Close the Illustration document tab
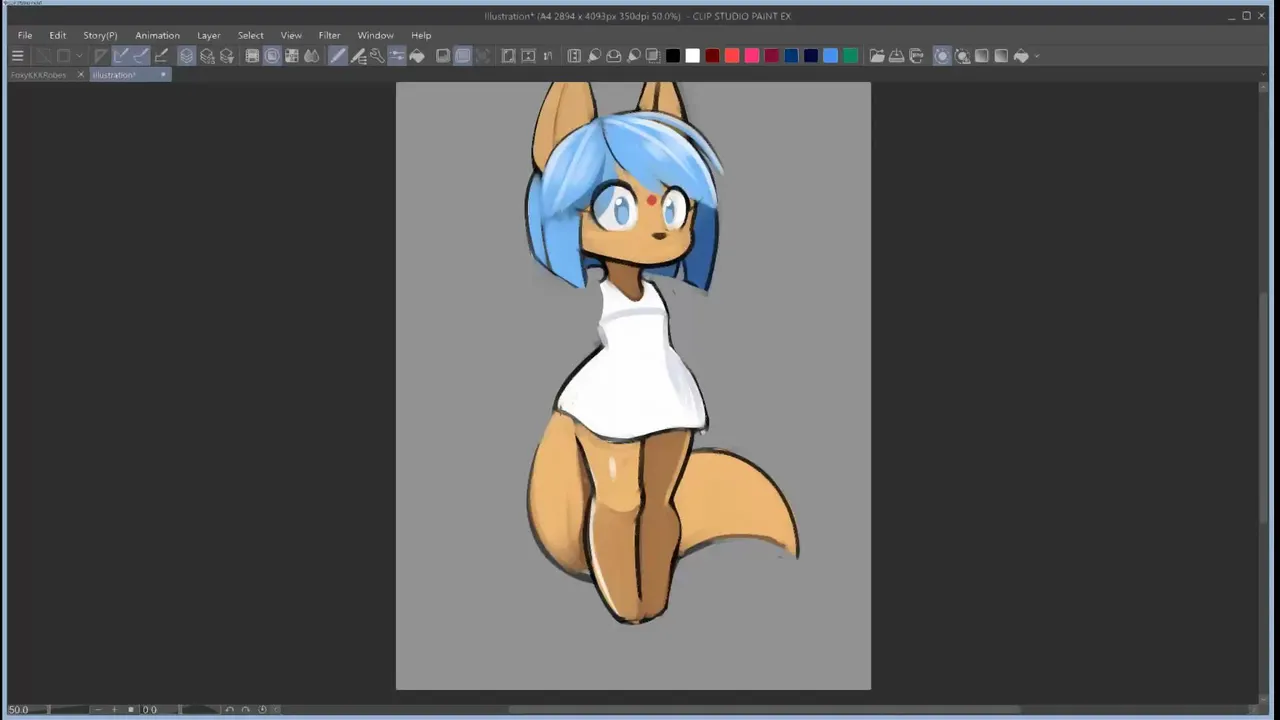Image resolution: width=1280 pixels, height=720 pixels. pos(163,75)
